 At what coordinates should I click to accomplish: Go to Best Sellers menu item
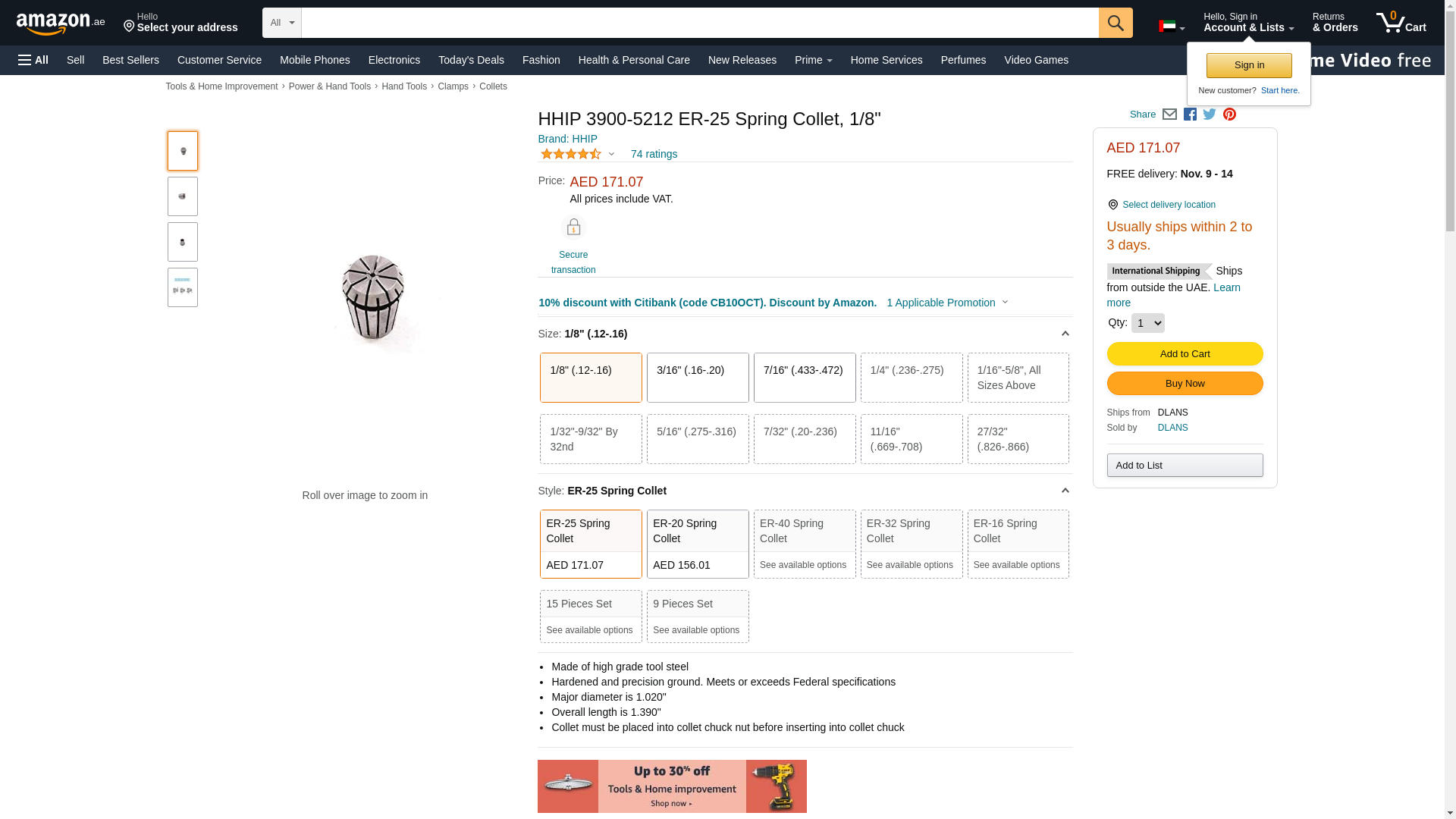(130, 60)
